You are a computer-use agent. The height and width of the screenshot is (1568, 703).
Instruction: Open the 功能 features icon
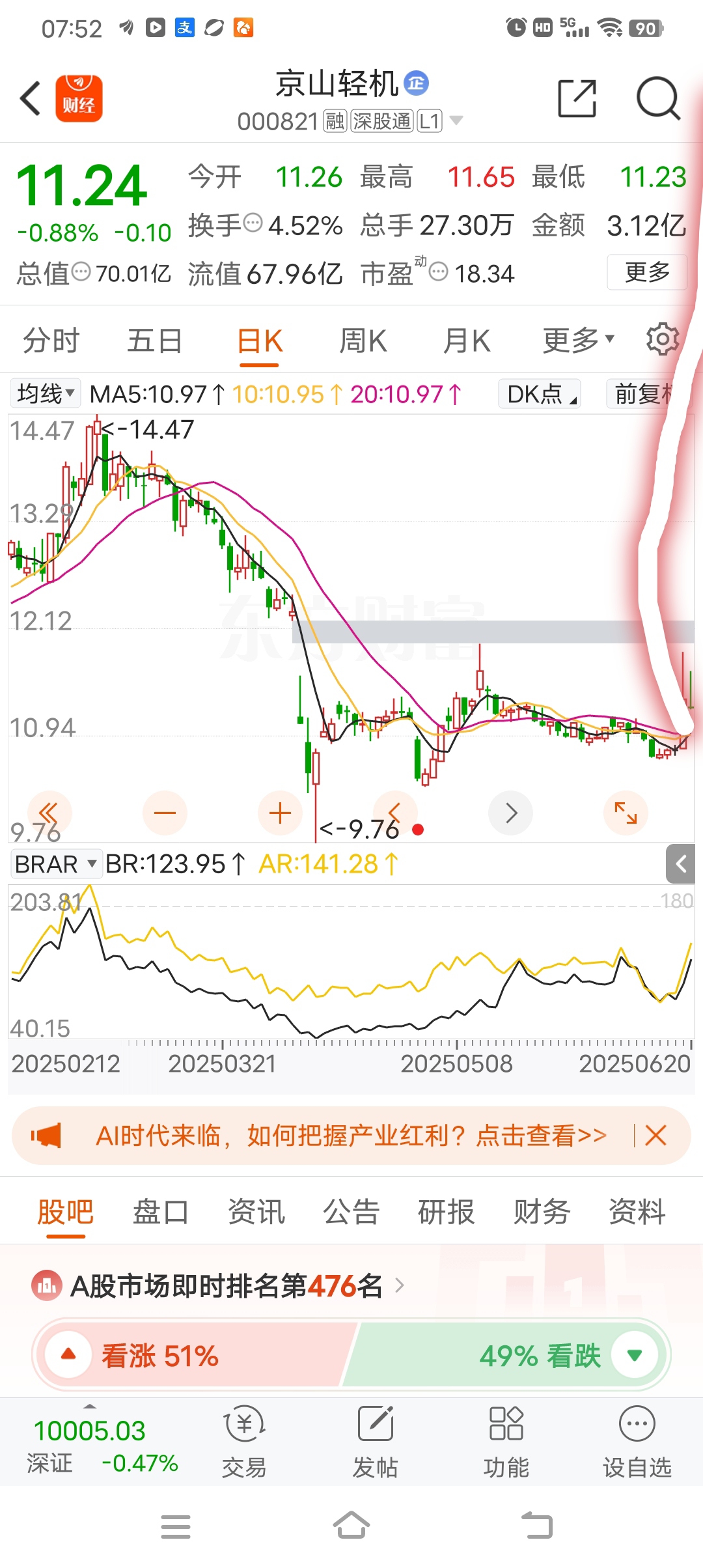click(x=506, y=1441)
